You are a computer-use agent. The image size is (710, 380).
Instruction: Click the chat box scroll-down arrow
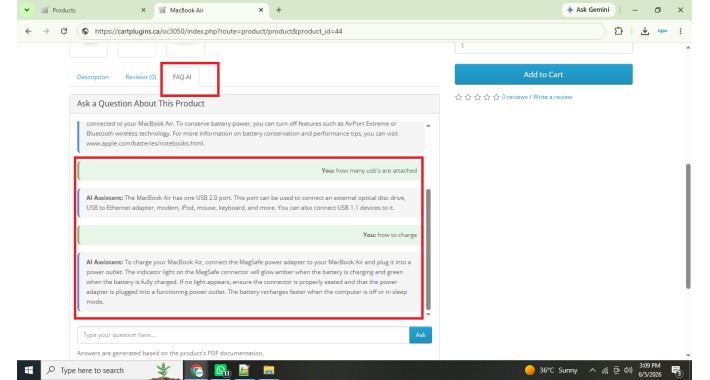point(428,314)
